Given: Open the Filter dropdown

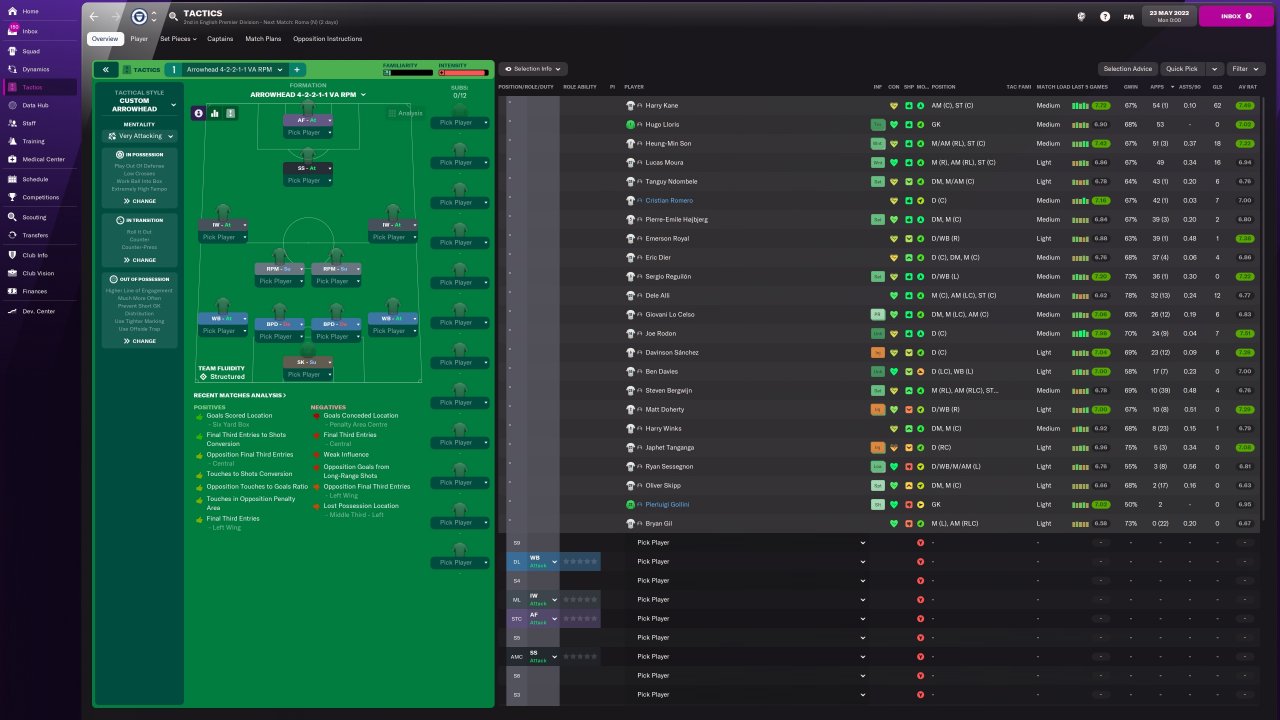Looking at the screenshot, I should (x=1246, y=69).
